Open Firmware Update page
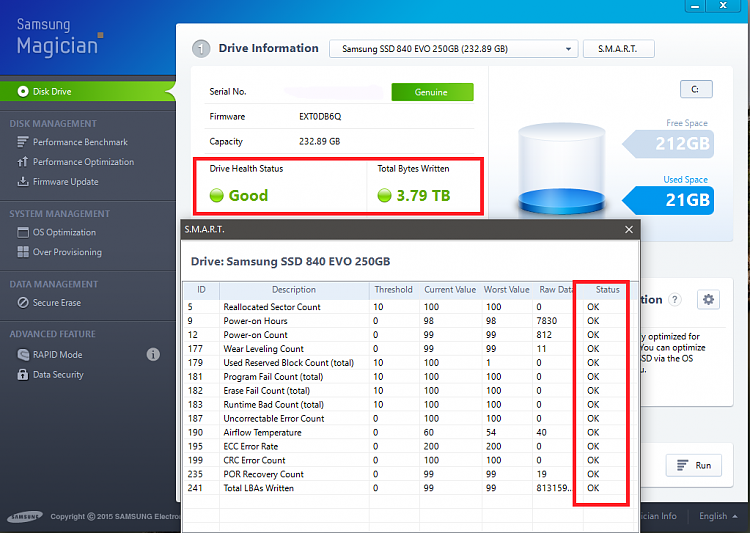 click(x=66, y=182)
